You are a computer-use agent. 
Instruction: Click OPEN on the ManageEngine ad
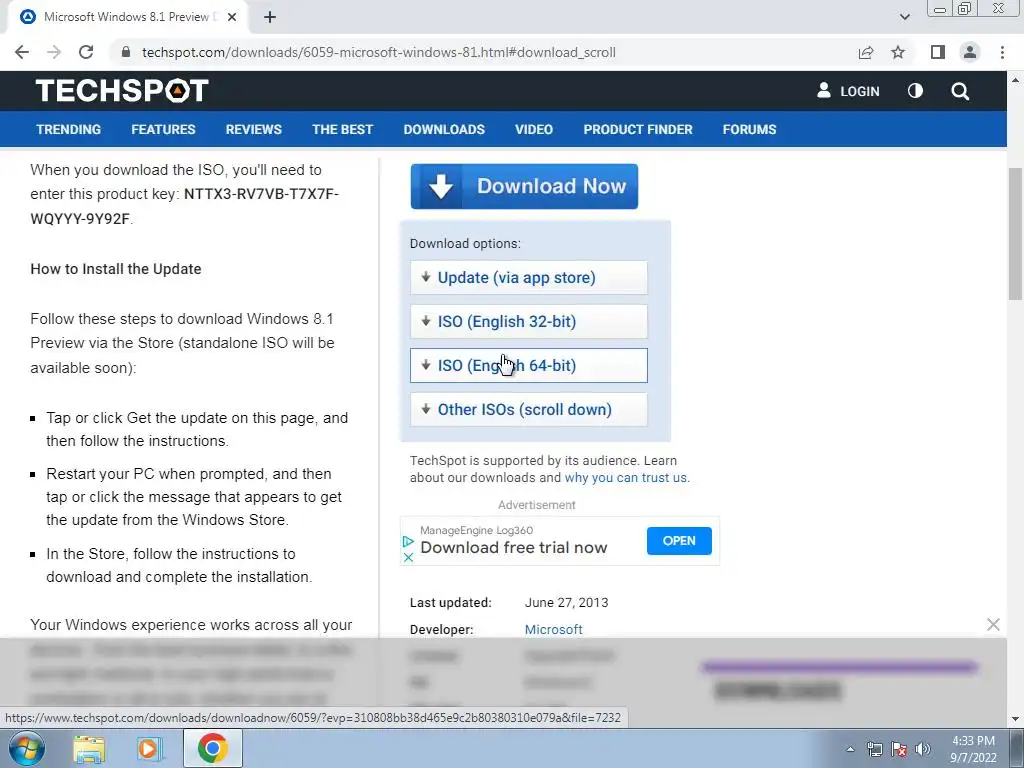[679, 541]
